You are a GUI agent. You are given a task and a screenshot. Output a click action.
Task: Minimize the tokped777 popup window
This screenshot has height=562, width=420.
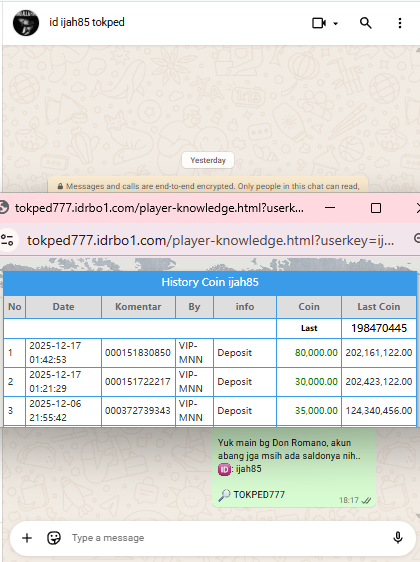click(x=330, y=208)
